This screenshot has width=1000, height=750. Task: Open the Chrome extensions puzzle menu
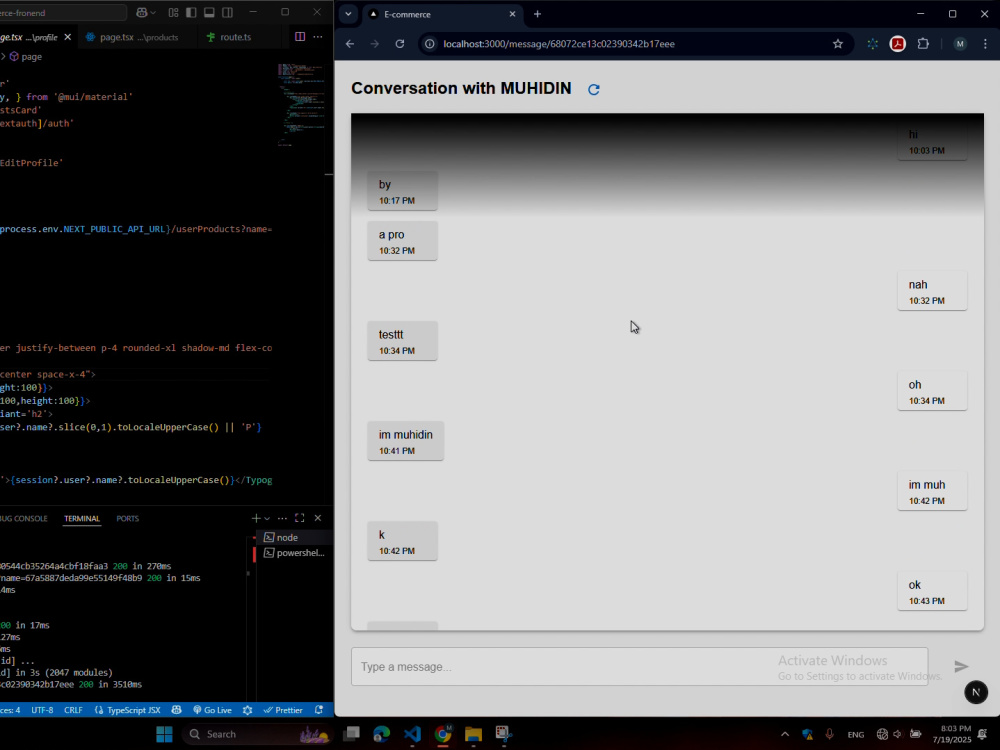923,44
